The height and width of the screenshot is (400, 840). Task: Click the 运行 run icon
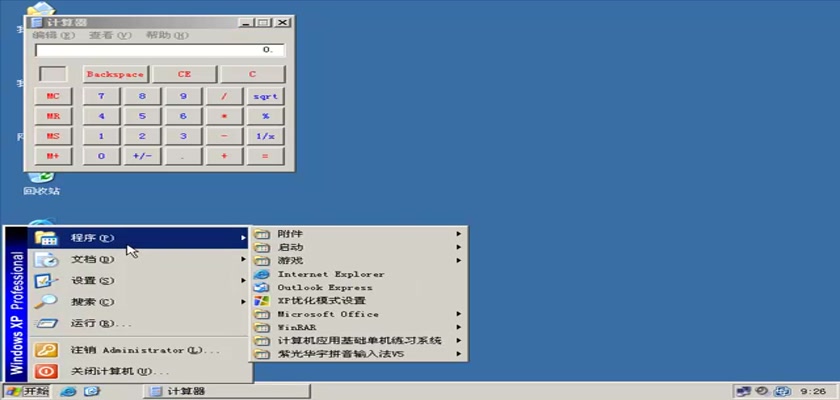pos(46,323)
